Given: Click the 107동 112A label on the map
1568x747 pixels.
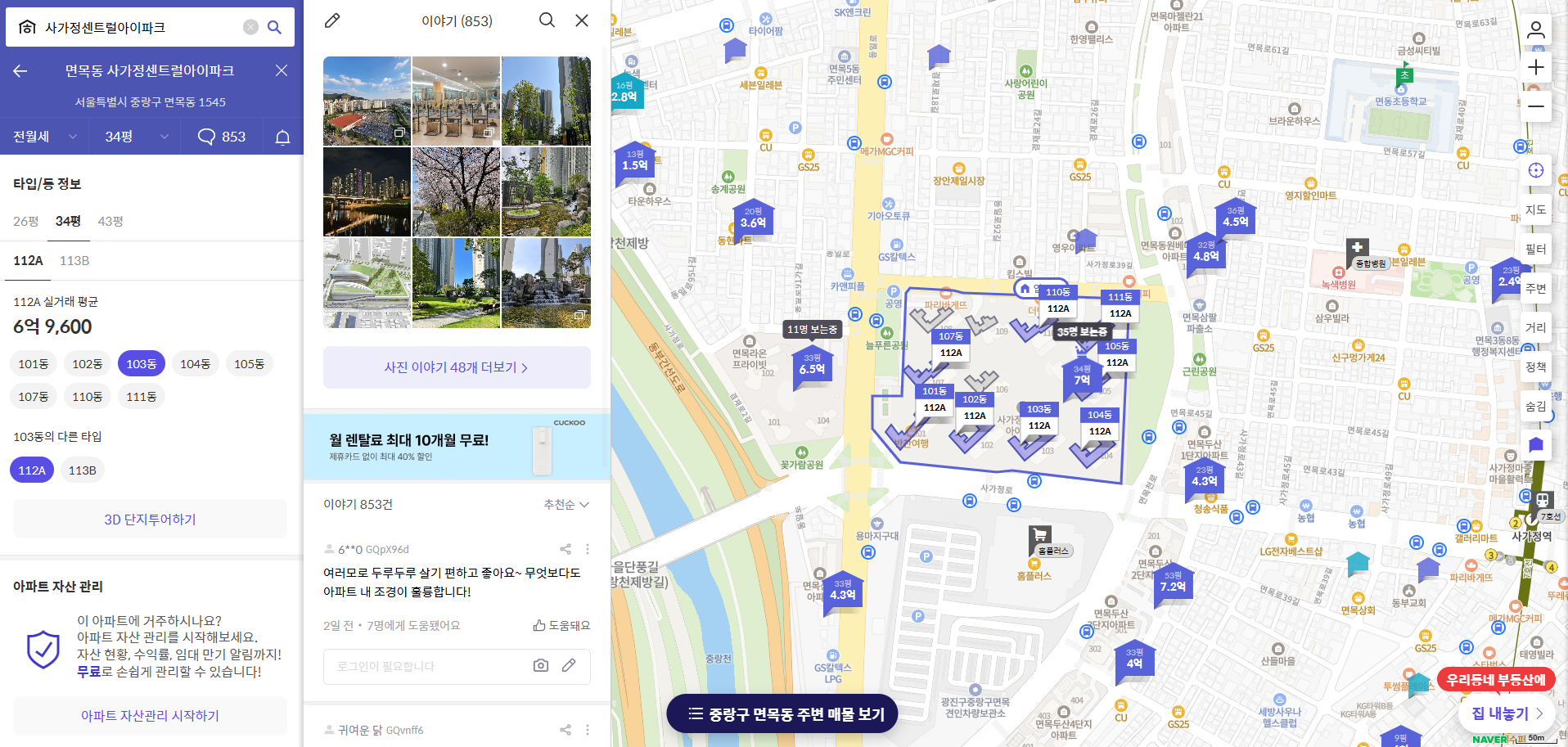Looking at the screenshot, I should (x=951, y=344).
